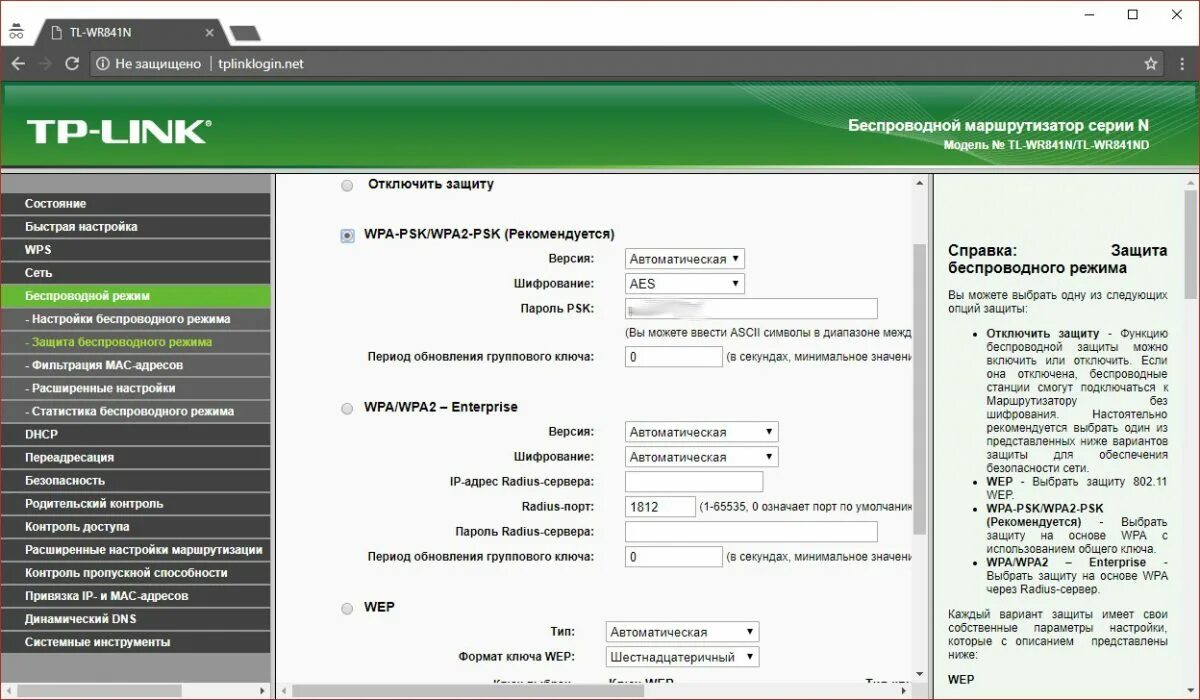Image resolution: width=1200 pixels, height=700 pixels.
Task: Click the address bar URL tplinklogin.net
Action: click(x=260, y=63)
